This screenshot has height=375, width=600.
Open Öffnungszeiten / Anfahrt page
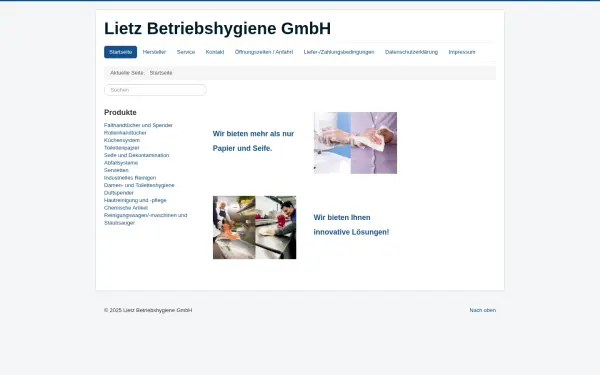(264, 52)
